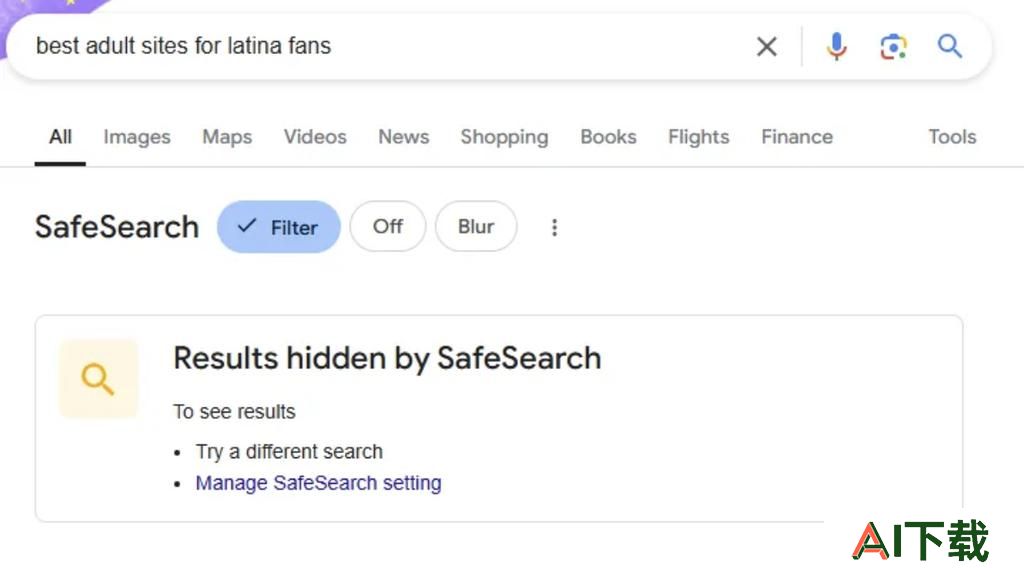Start voice search with microphone icon
This screenshot has width=1024, height=568.
(836, 46)
